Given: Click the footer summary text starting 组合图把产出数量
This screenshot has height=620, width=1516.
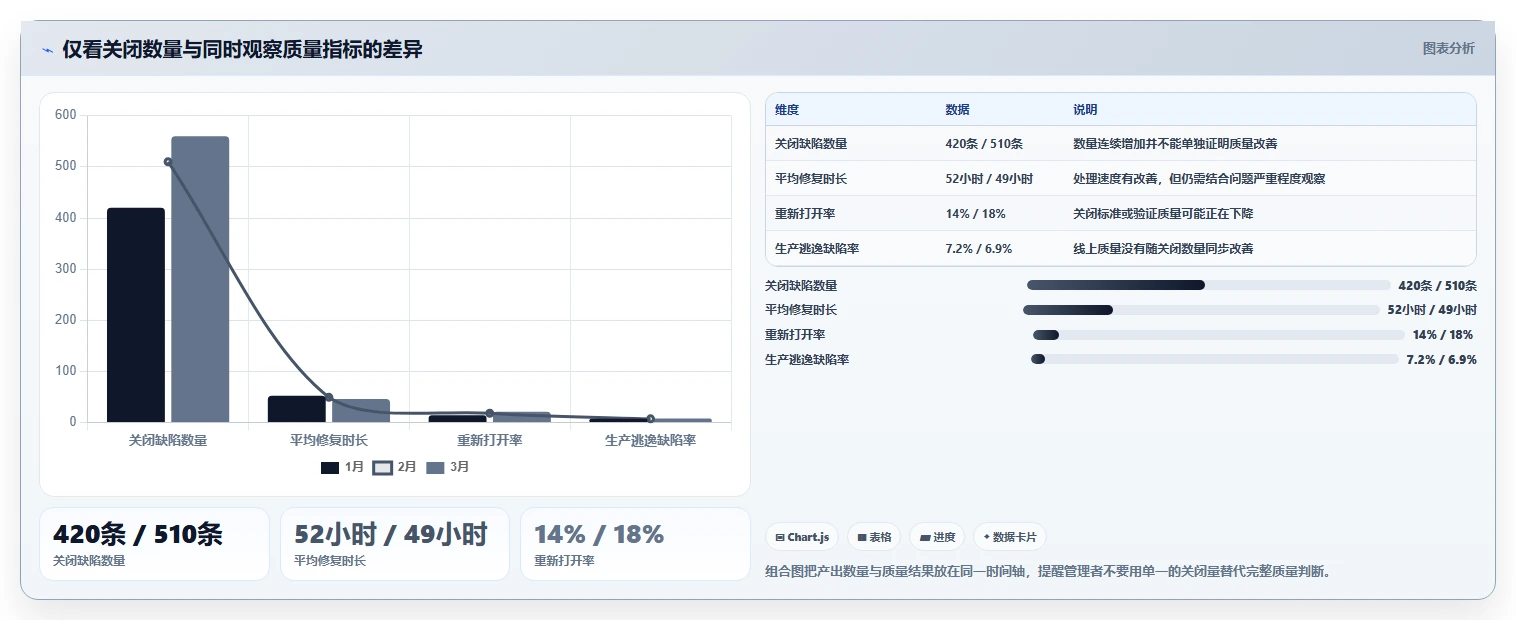Looking at the screenshot, I should (x=1047, y=572).
